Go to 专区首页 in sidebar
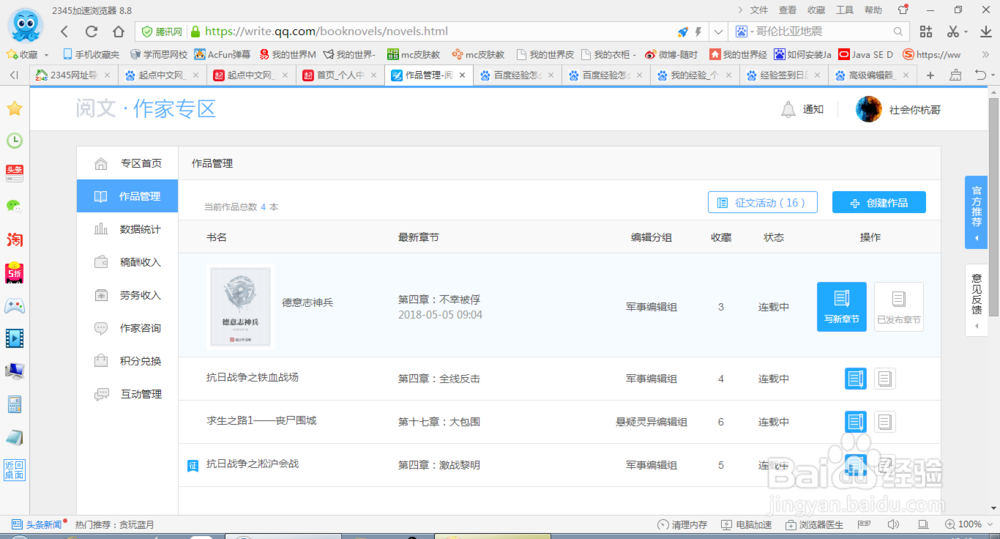The width and height of the screenshot is (1000, 539). pos(128,163)
